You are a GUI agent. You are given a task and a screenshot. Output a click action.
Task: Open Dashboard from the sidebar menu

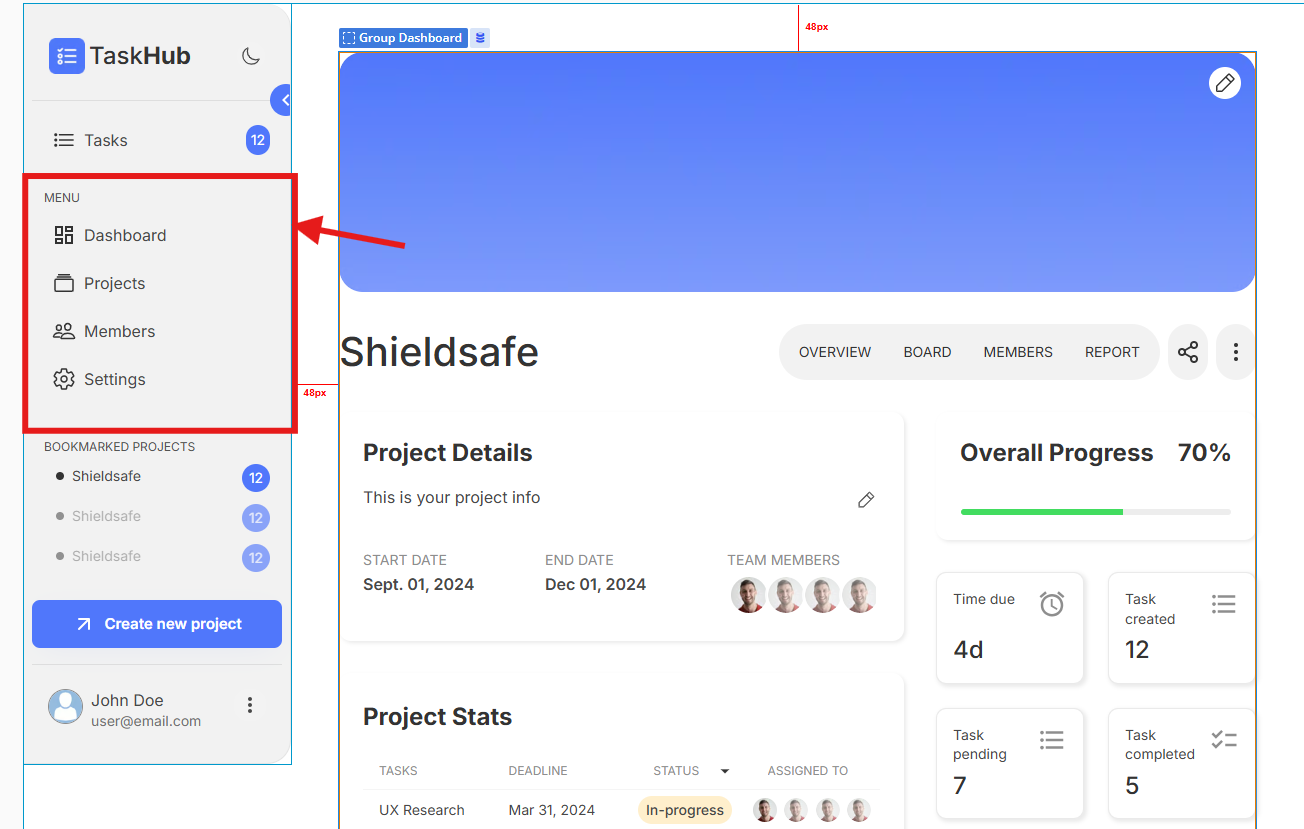pos(125,236)
